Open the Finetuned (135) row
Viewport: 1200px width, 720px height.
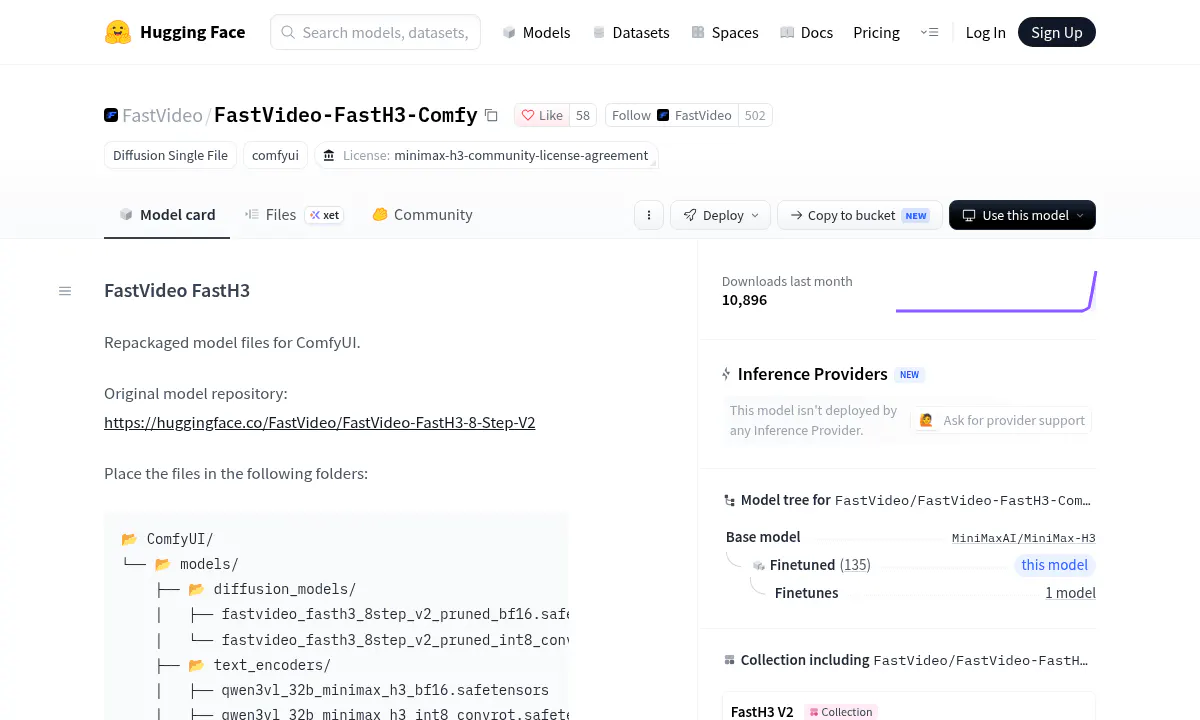[x=820, y=565]
